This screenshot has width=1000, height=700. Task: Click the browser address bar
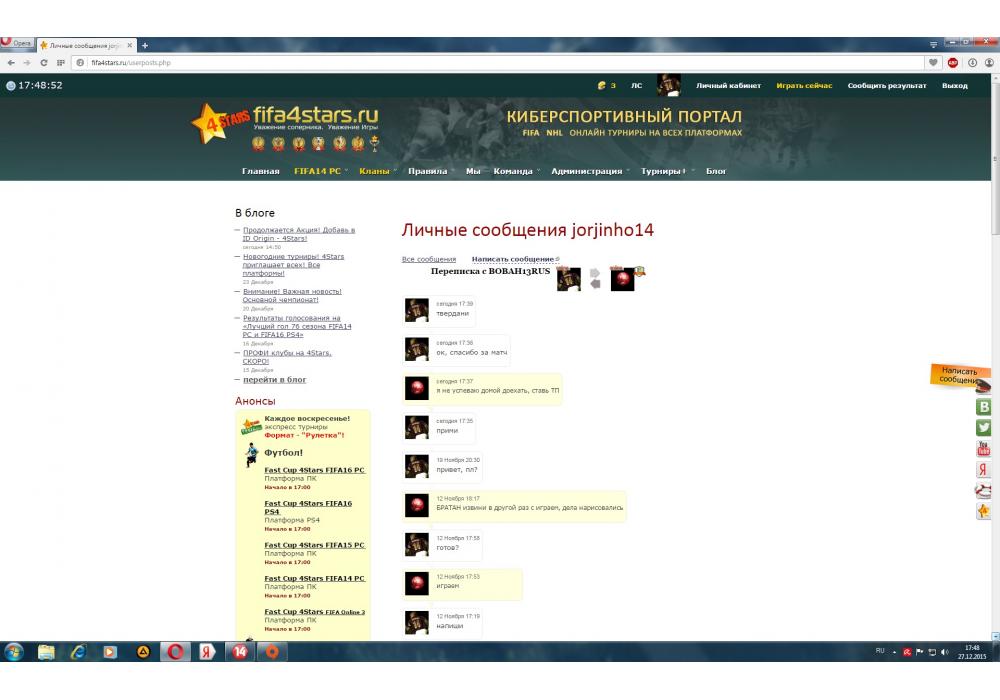[x=500, y=62]
